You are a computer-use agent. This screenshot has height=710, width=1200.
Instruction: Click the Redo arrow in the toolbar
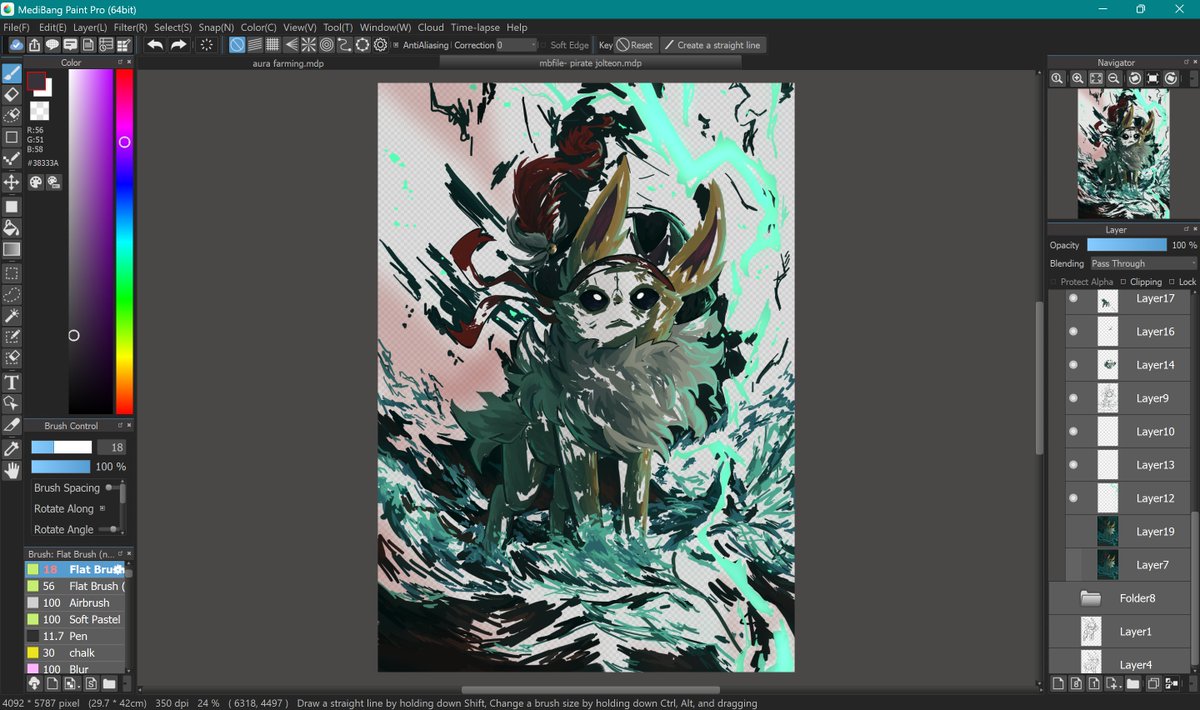[178, 45]
